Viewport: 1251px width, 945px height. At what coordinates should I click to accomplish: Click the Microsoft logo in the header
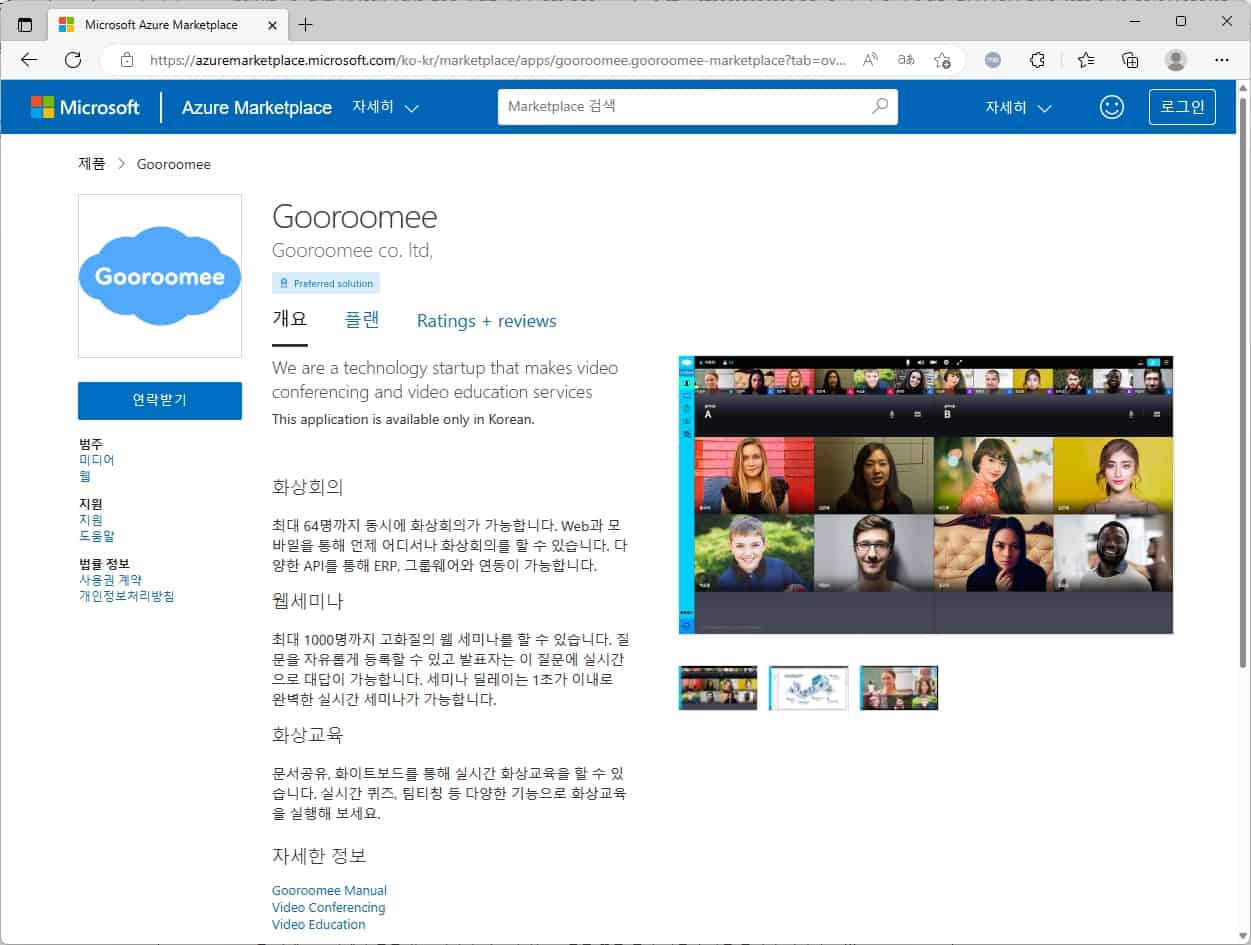coord(85,107)
